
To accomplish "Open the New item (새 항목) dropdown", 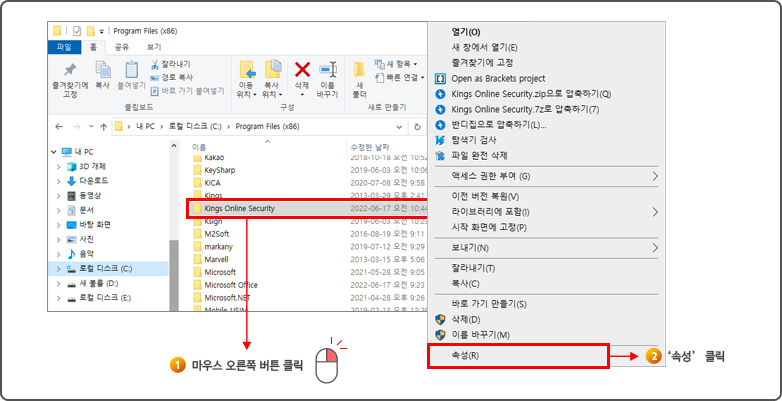I will tap(396, 64).
